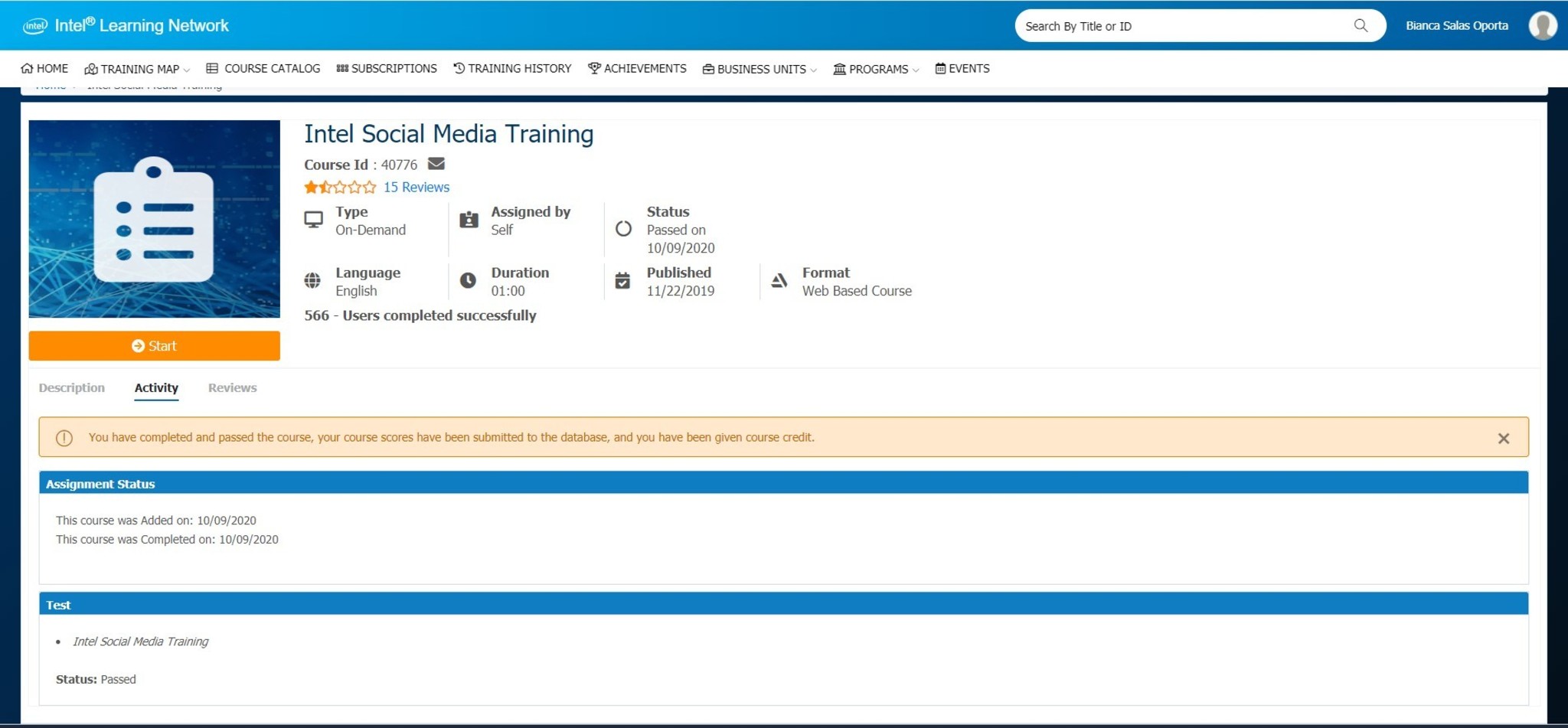
Task: Click the info icon in the alert banner
Action: click(64, 438)
